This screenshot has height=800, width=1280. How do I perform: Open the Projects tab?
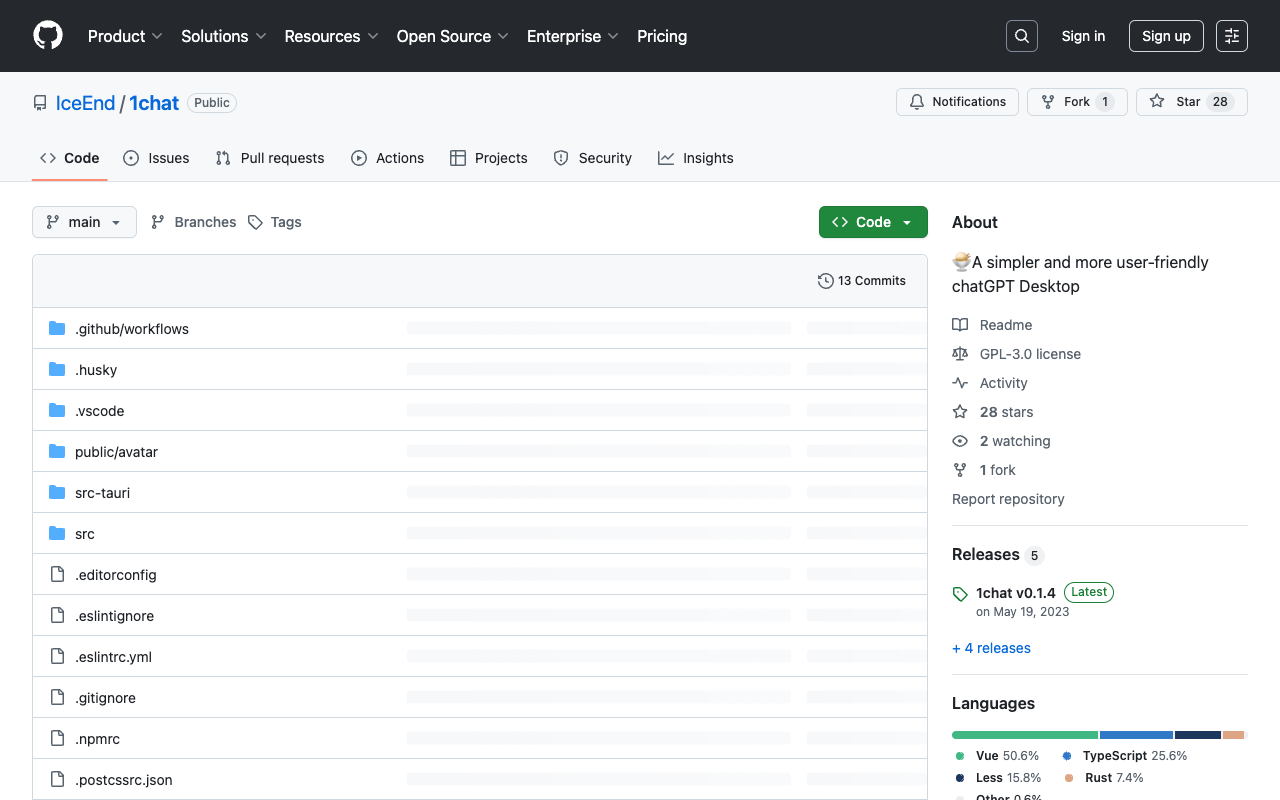tap(489, 158)
